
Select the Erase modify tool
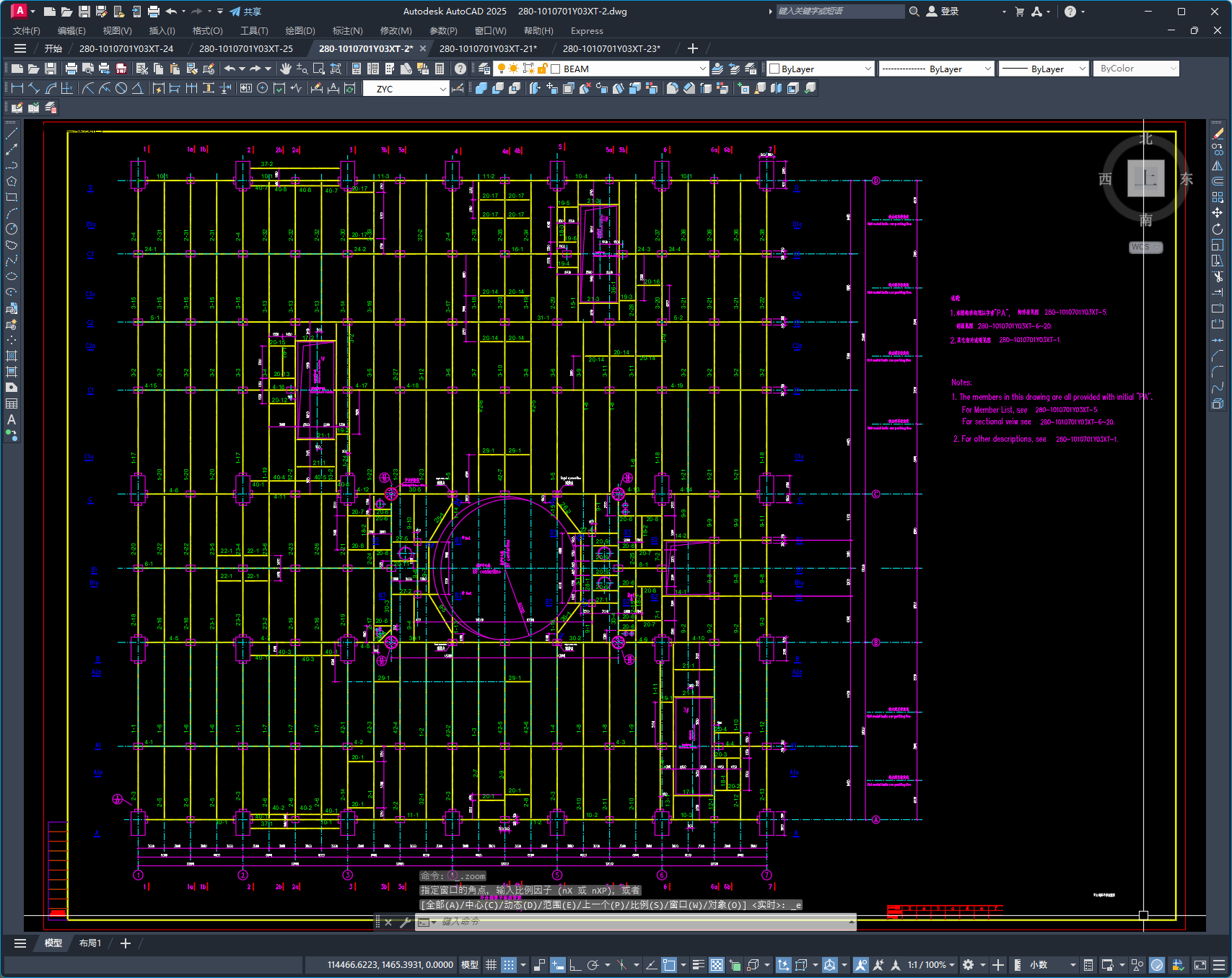point(1218,134)
